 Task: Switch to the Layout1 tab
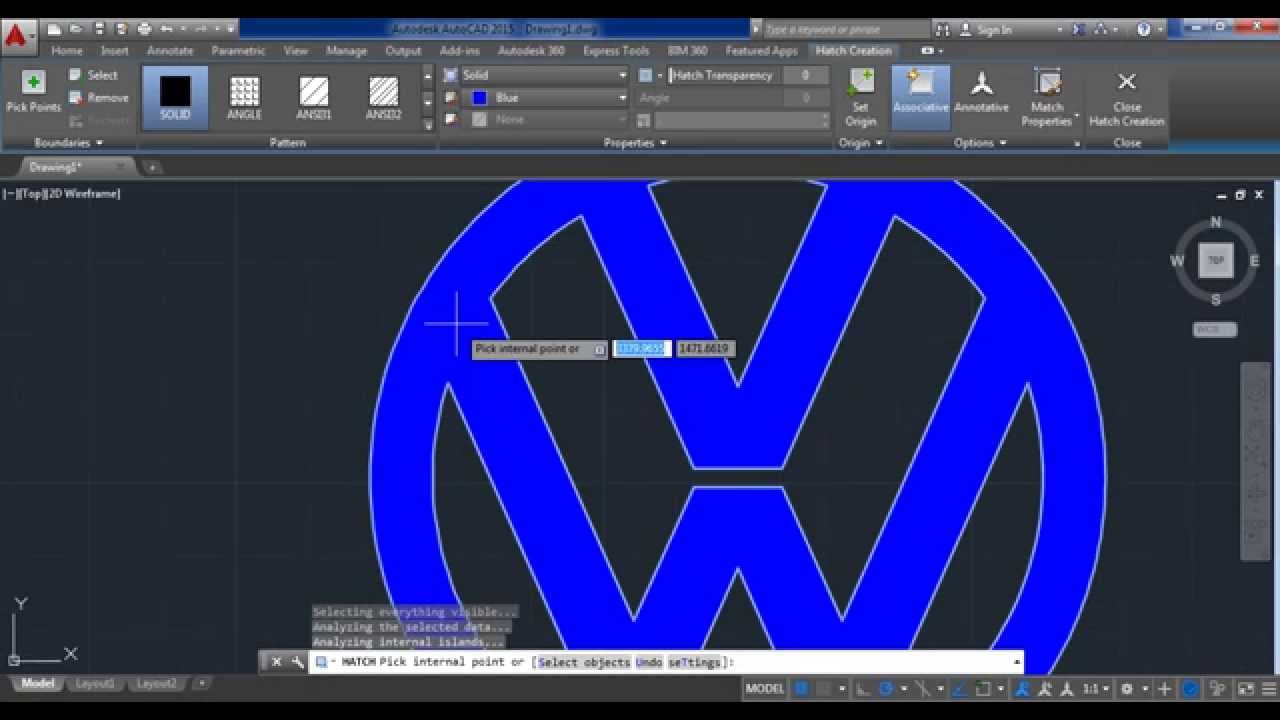click(95, 684)
